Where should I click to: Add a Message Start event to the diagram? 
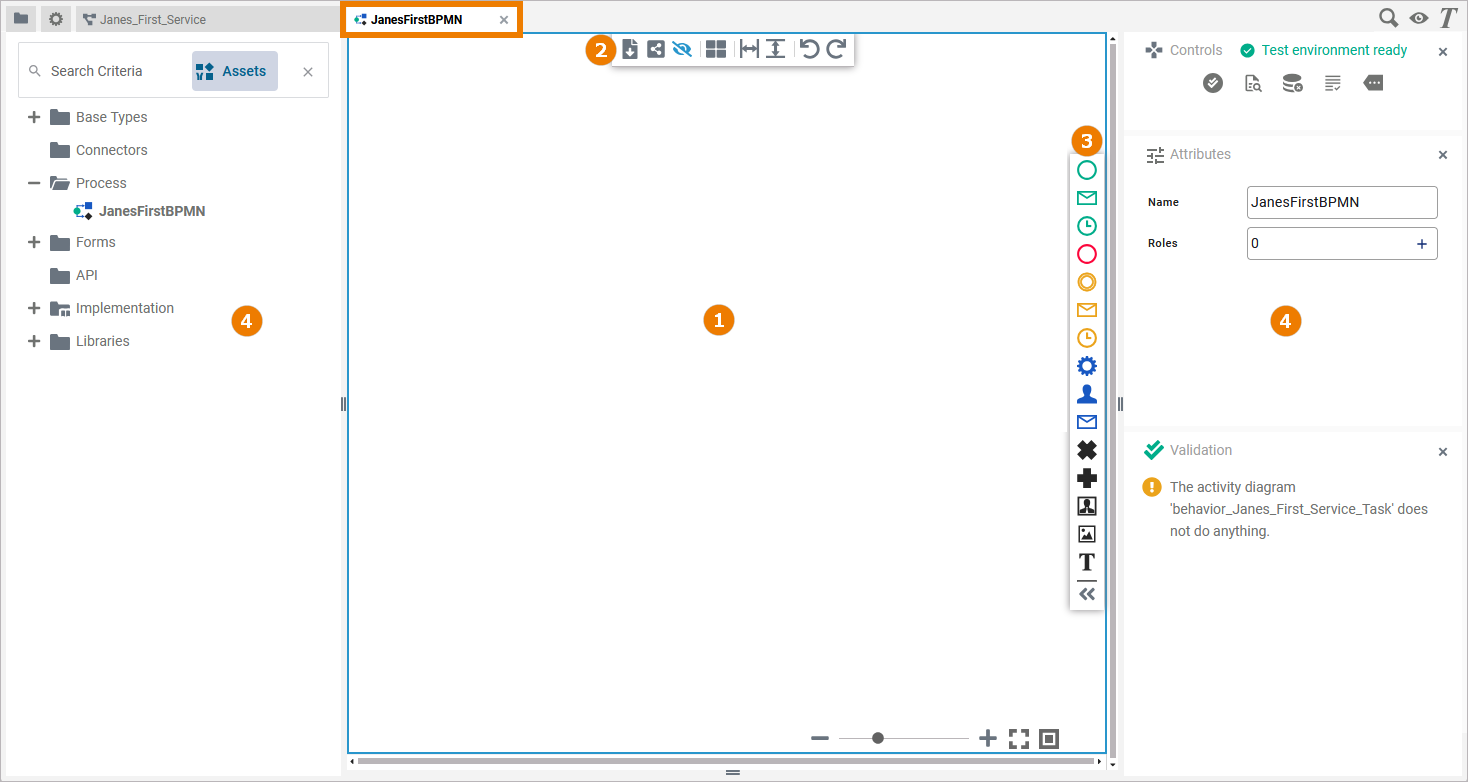1086,197
